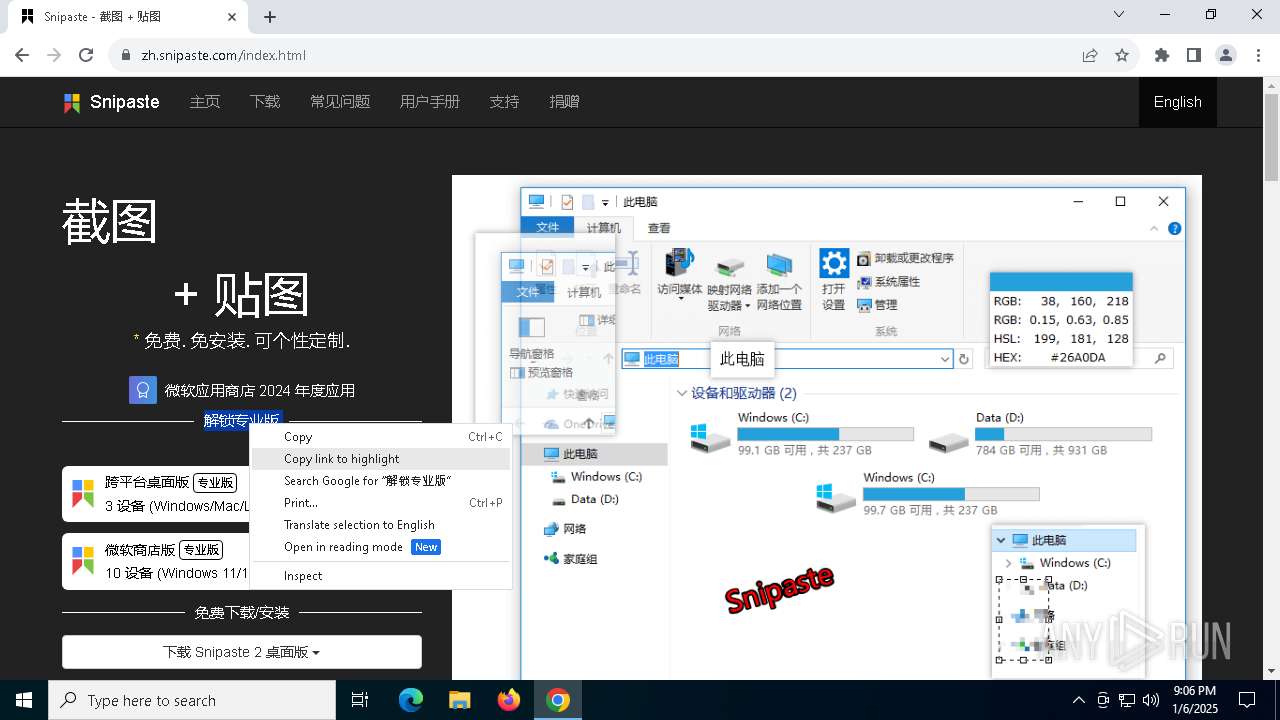Close the Snipaste tab
Viewport: 1280px width, 720px height.
click(x=232, y=17)
